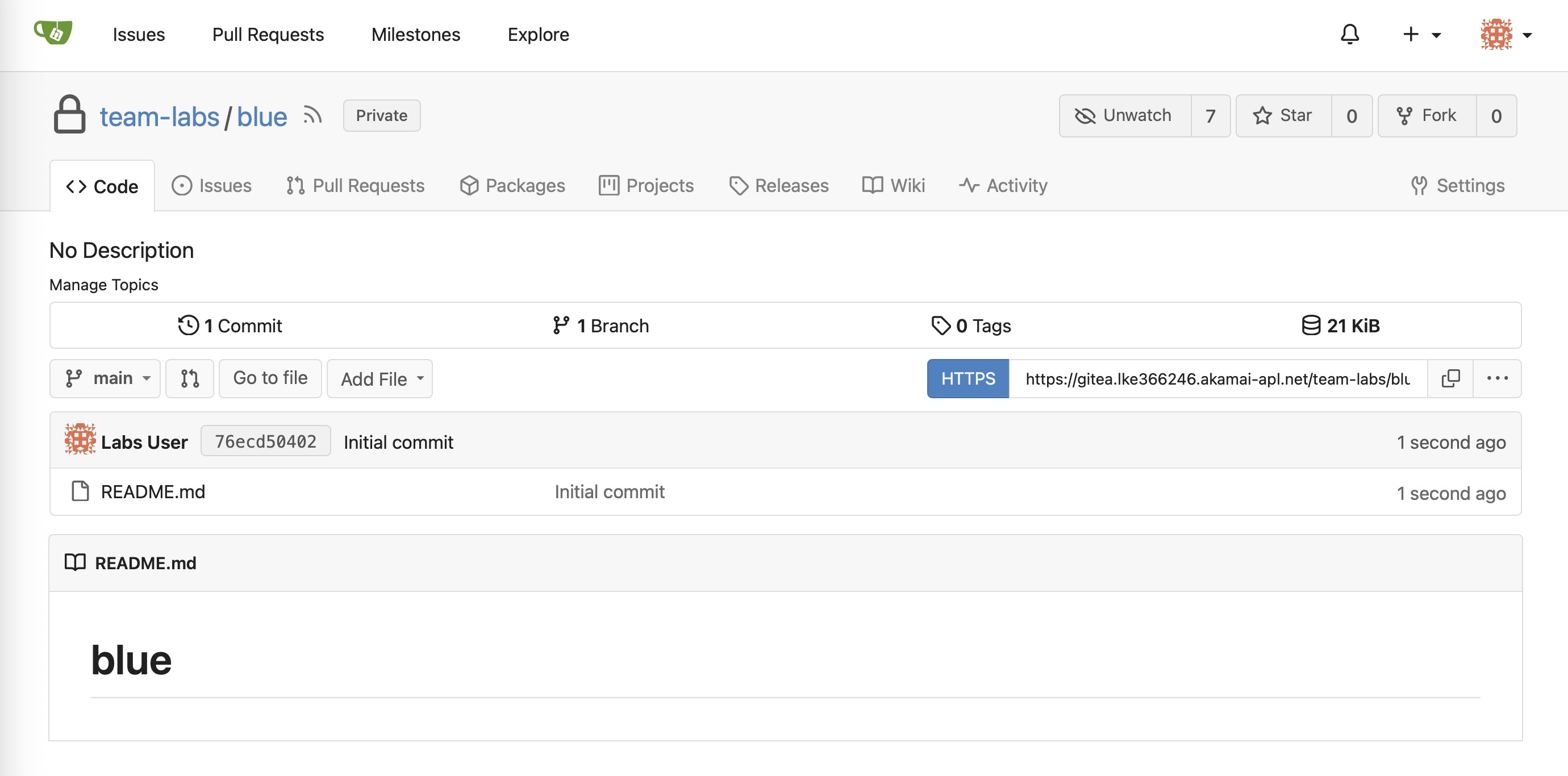The width and height of the screenshot is (1568, 776).
Task: Click the Go to file button
Action: [270, 378]
